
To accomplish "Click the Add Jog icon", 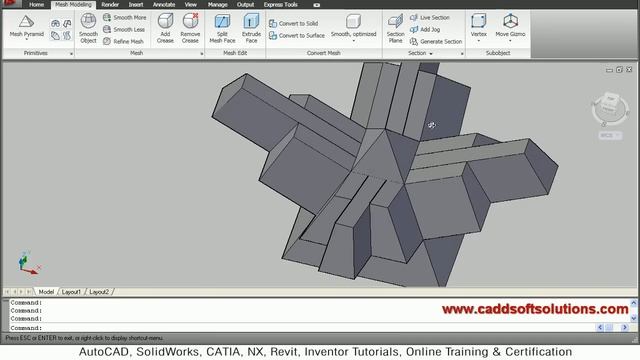I will (413, 29).
